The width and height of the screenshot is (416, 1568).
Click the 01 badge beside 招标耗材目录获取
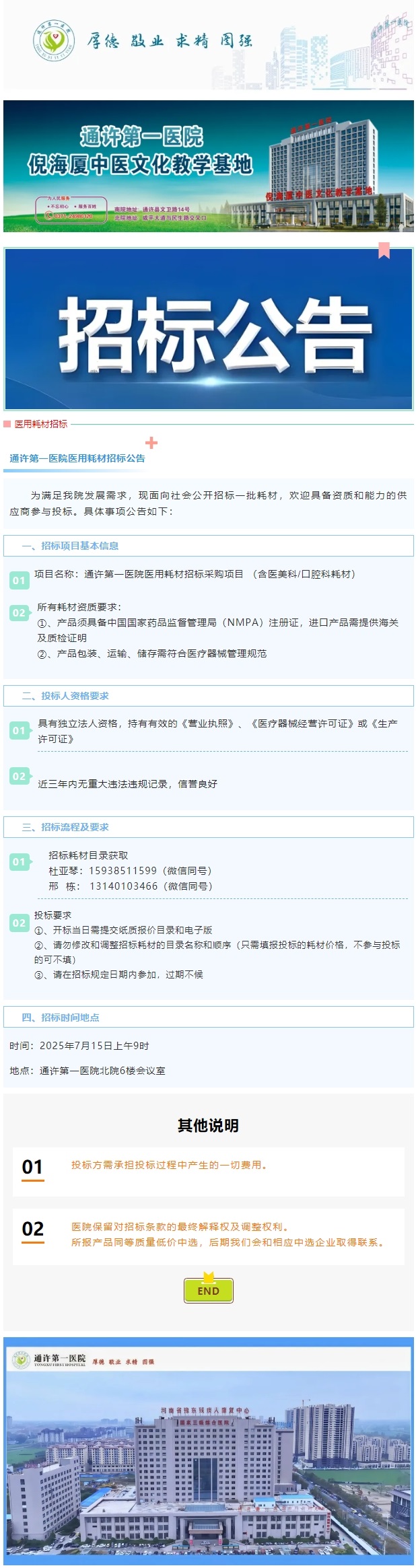pos(20,862)
